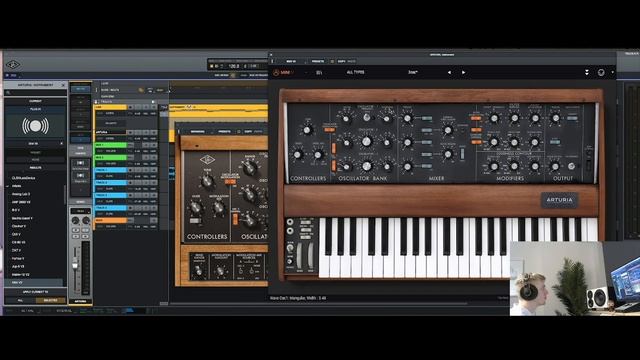
Task: Click the current preset name field
Action: pyautogui.click(x=413, y=73)
